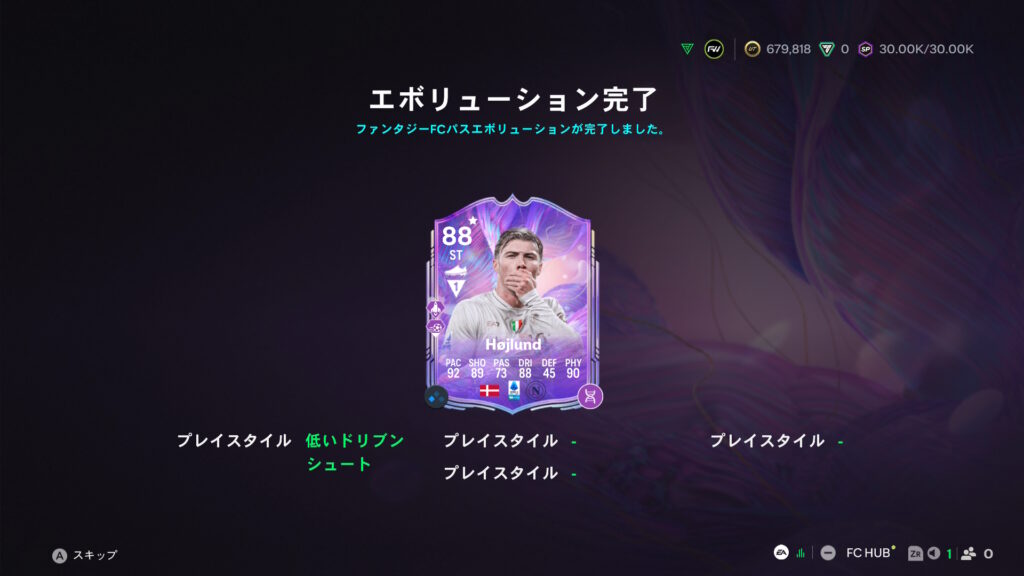Click the green connection quality bars
The height and width of the screenshot is (576, 1024).
pos(801,553)
